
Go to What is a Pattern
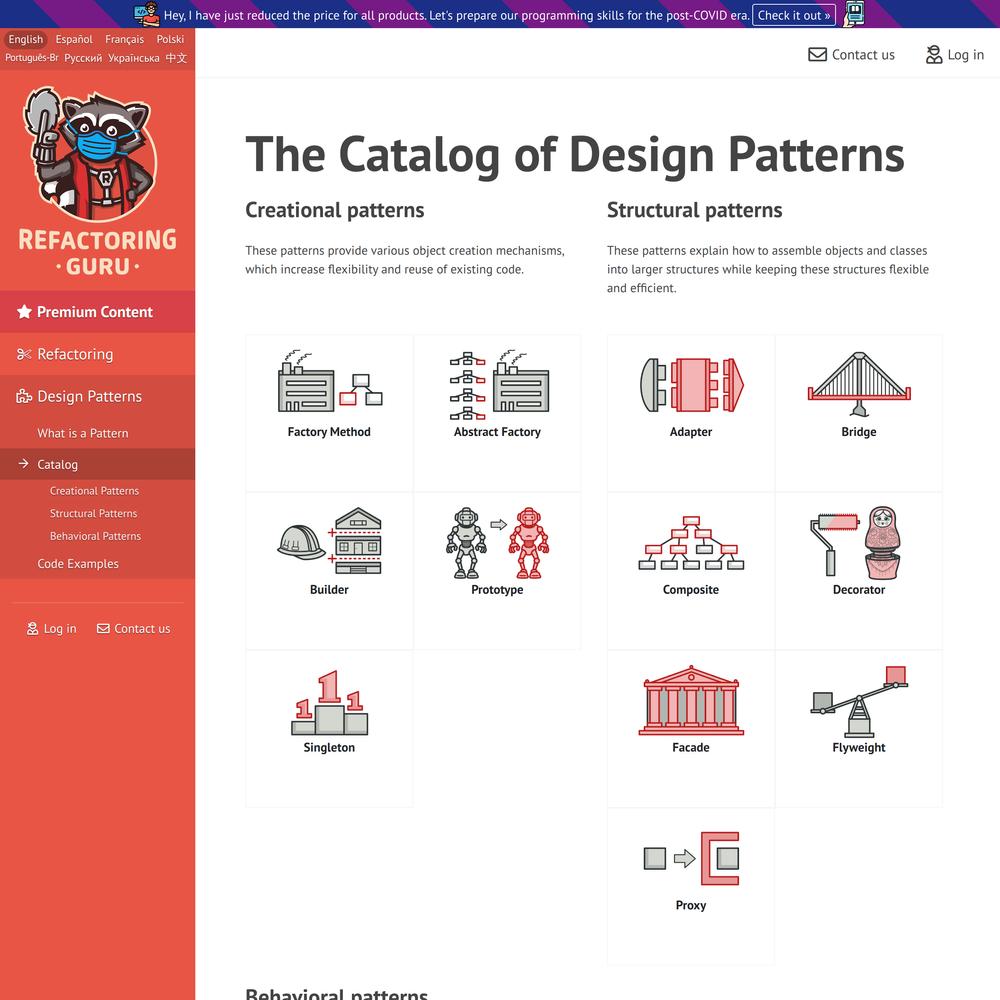point(83,433)
